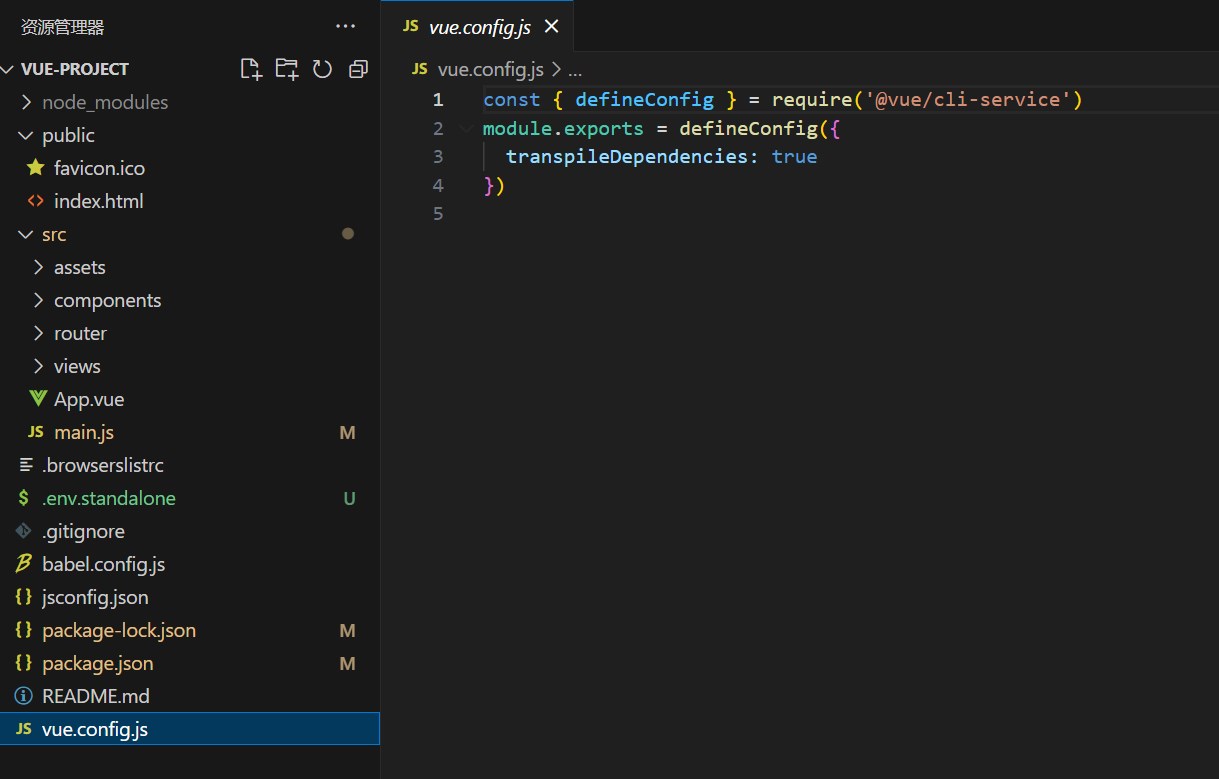Open main.js file
The image size is (1219, 779).
tap(84, 432)
